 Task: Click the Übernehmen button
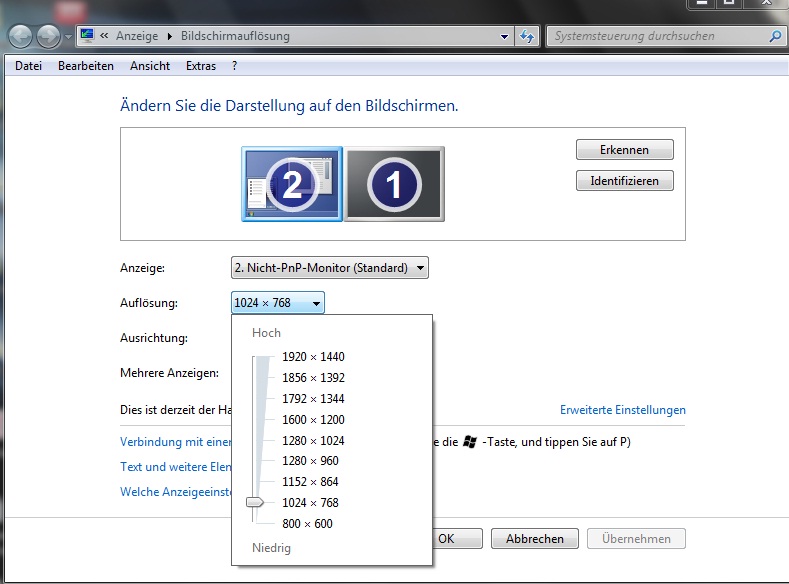[x=636, y=539]
